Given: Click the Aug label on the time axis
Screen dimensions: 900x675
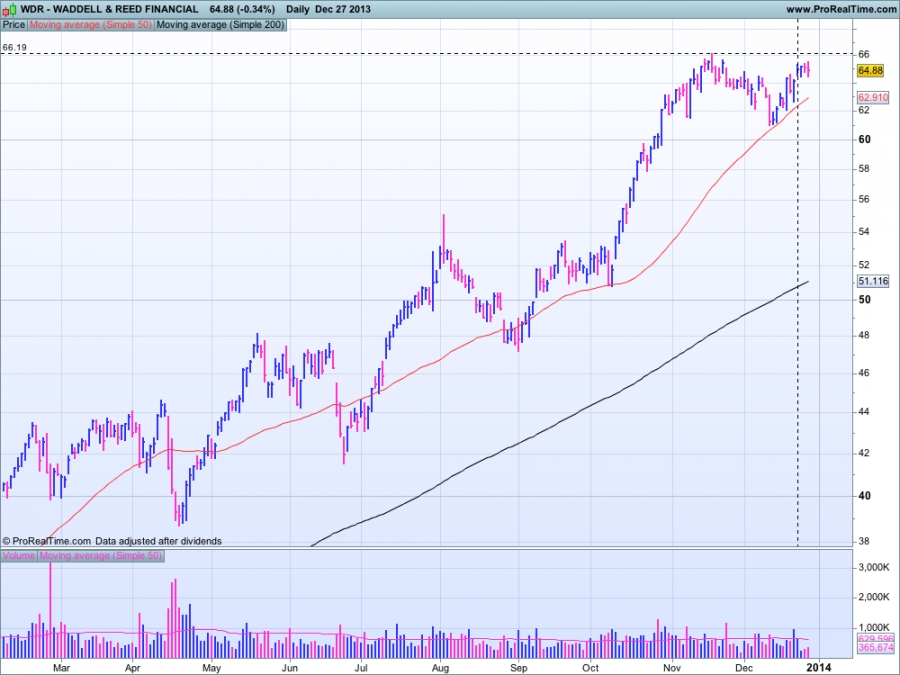Looking at the screenshot, I should 440,668.
